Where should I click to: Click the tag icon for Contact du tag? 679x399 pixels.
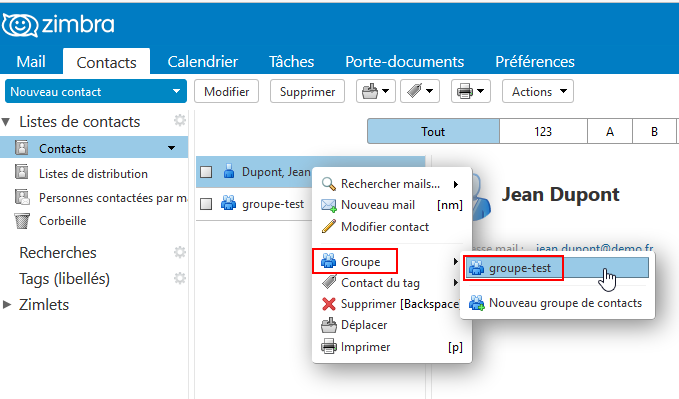pyautogui.click(x=329, y=282)
